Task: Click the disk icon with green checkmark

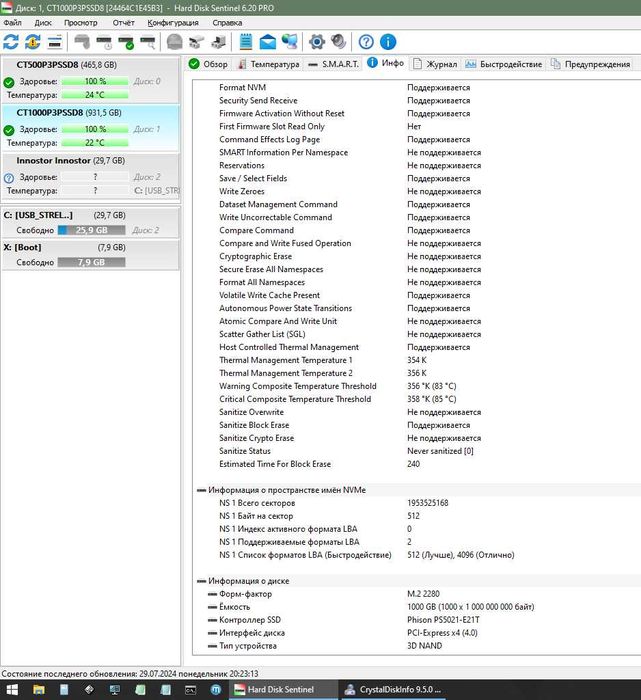Action: [x=126, y=42]
